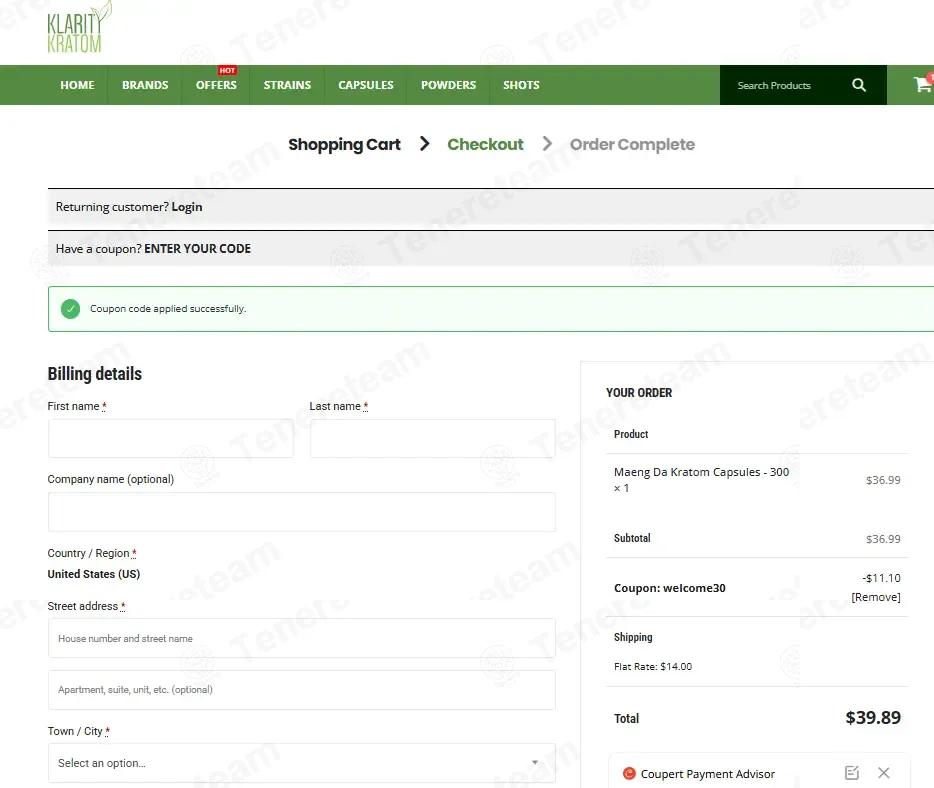The height and width of the screenshot is (788, 934).
Task: Click the Klarity Kratom logo
Action: point(79,27)
